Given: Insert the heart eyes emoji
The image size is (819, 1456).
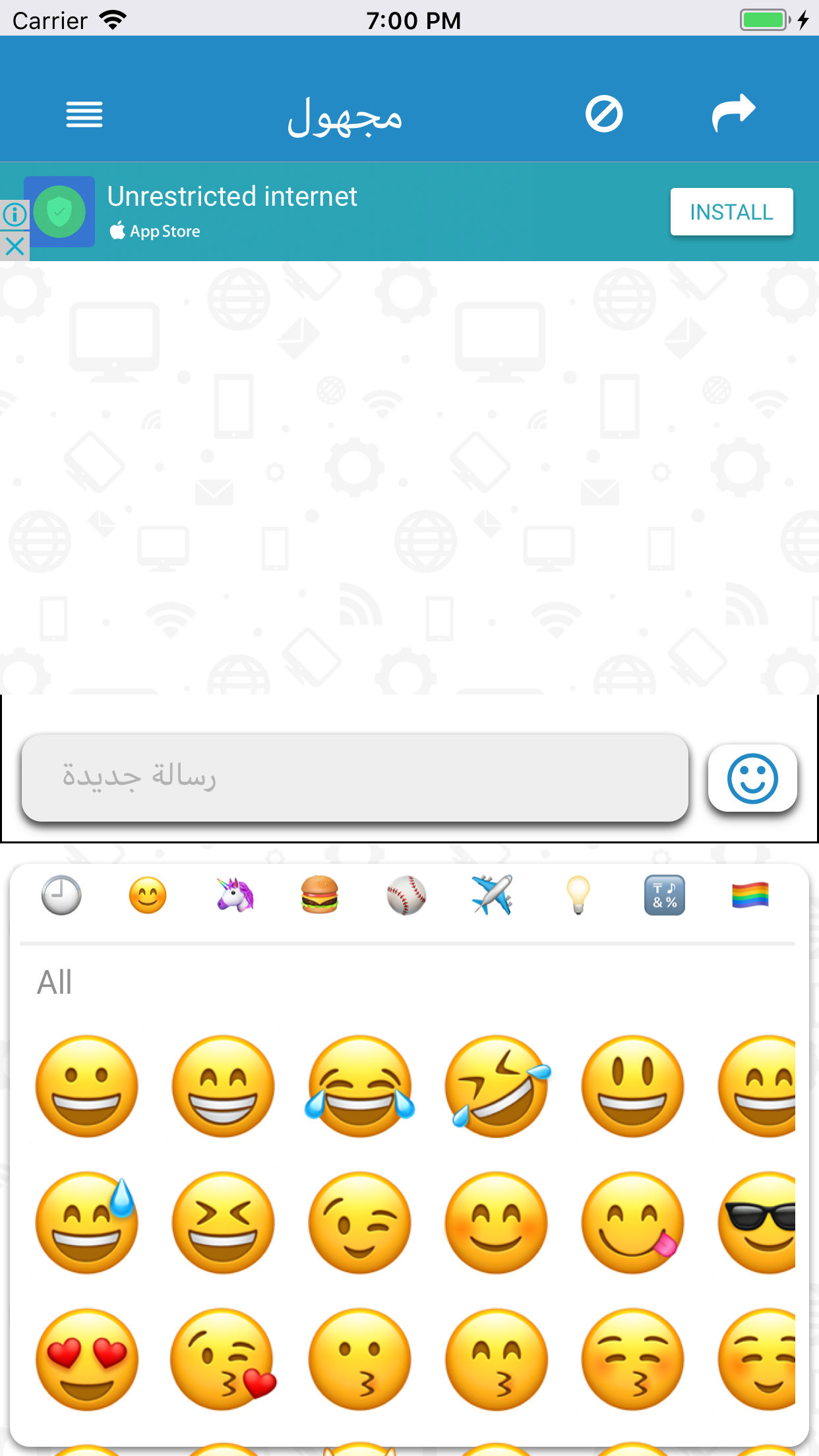Looking at the screenshot, I should click(87, 1359).
